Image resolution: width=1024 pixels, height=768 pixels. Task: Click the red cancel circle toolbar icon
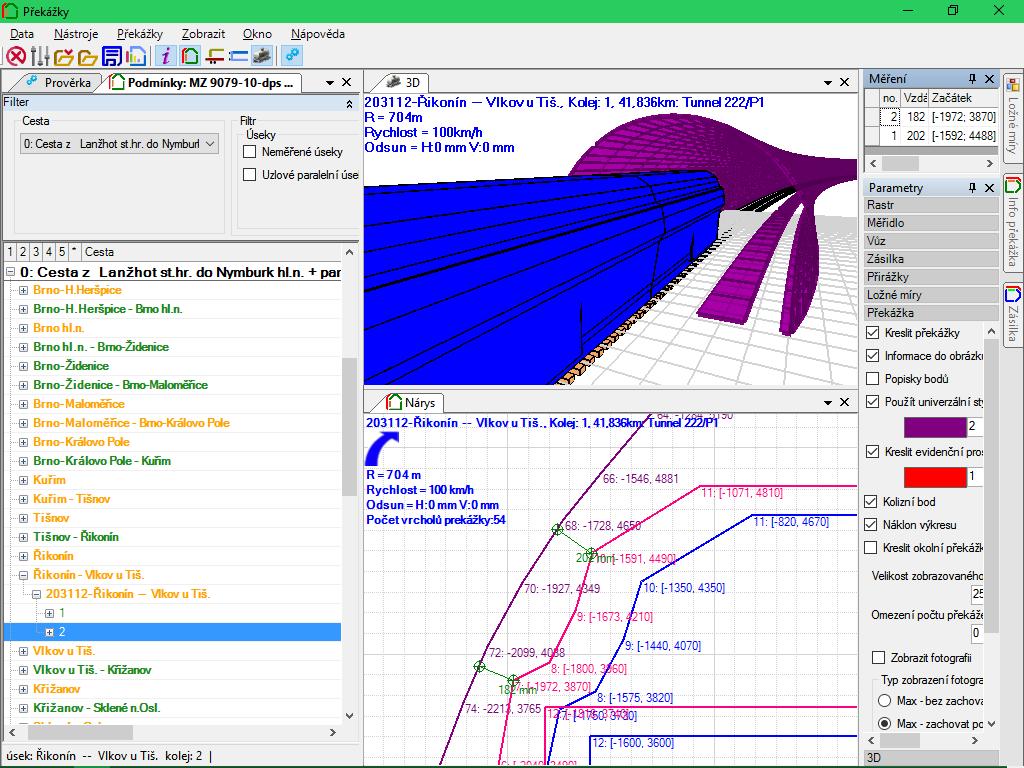(x=16, y=57)
